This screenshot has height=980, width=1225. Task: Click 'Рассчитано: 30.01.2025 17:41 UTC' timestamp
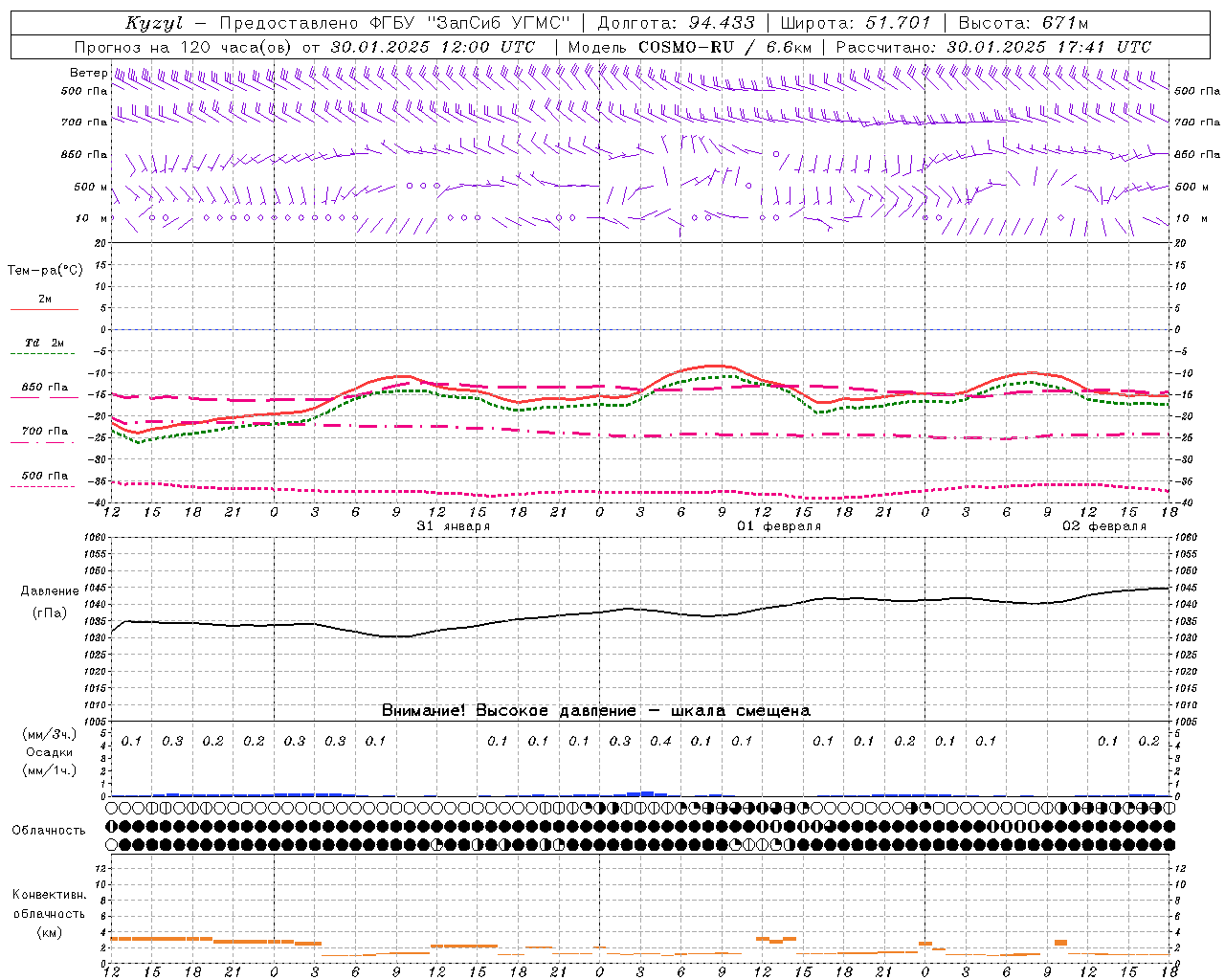pos(993,47)
